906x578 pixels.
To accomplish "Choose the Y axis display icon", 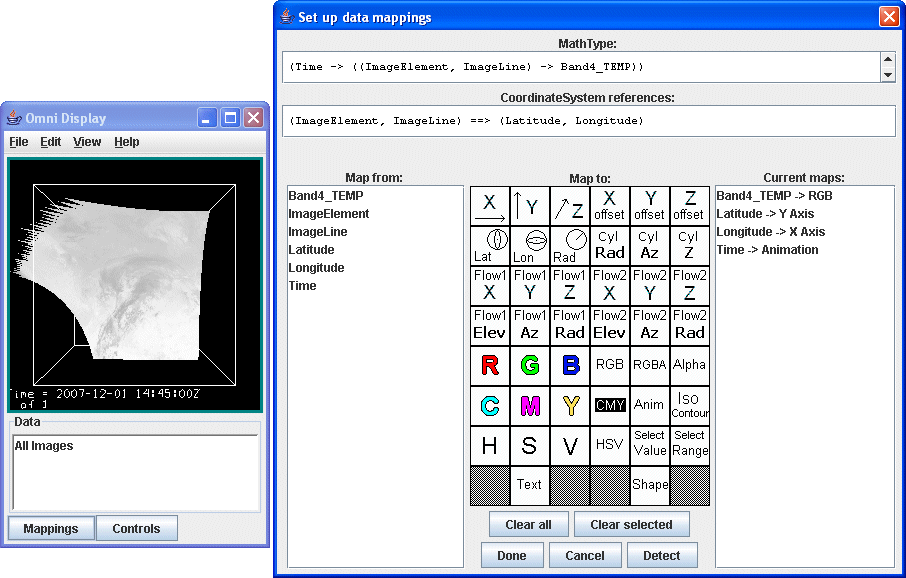I will click(x=529, y=206).
